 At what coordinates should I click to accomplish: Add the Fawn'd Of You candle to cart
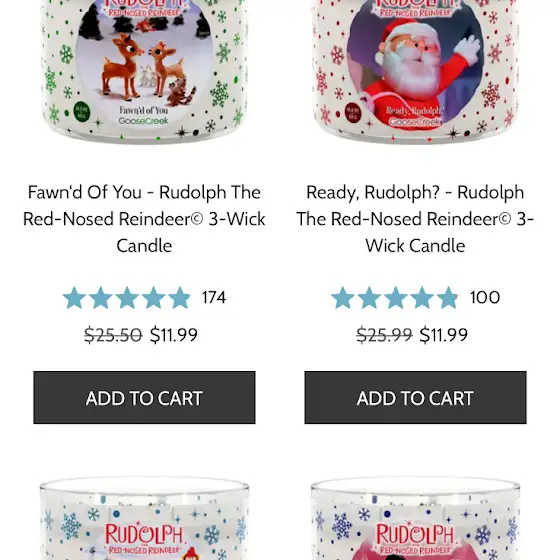[x=144, y=398]
